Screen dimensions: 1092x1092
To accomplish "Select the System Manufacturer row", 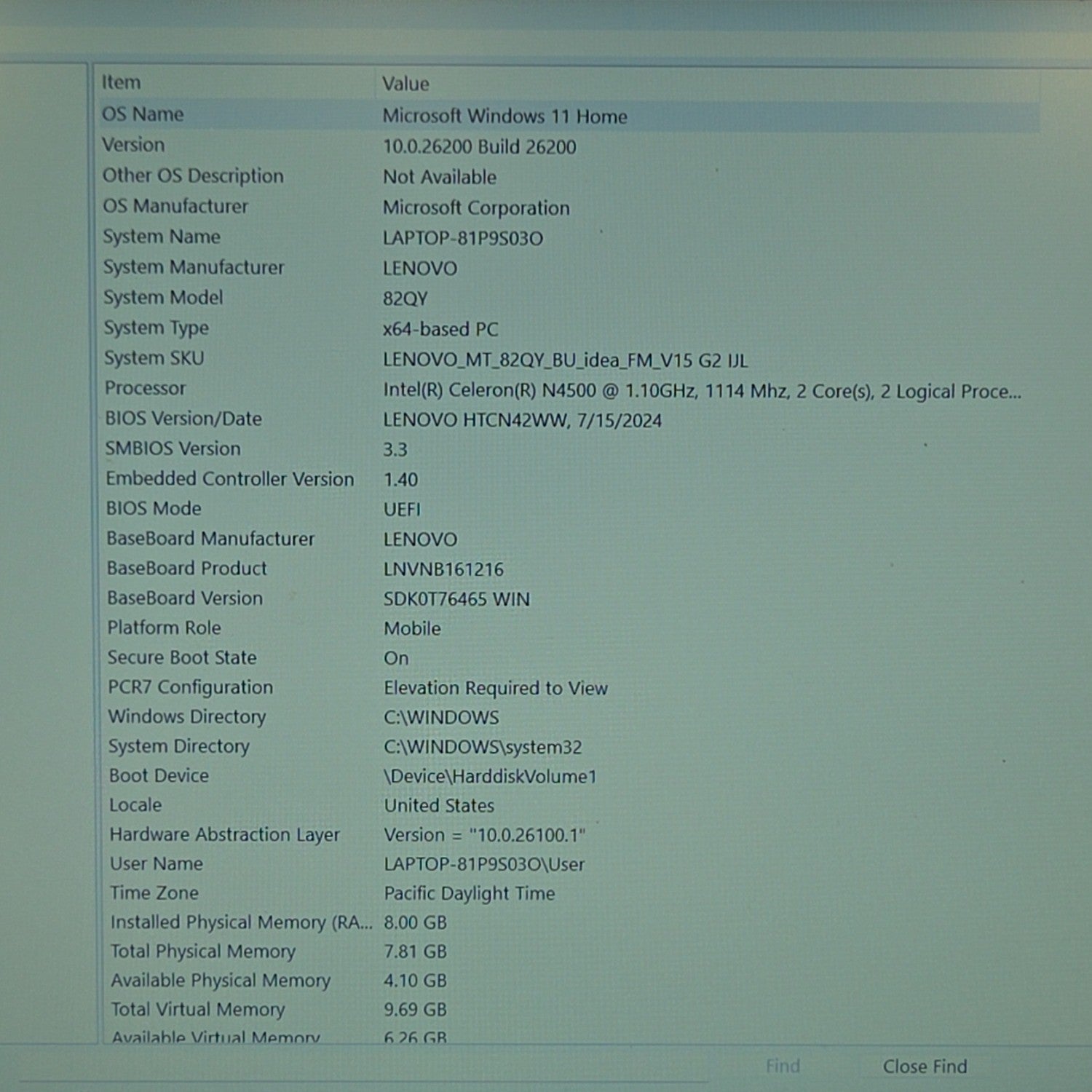I will pos(568,268).
